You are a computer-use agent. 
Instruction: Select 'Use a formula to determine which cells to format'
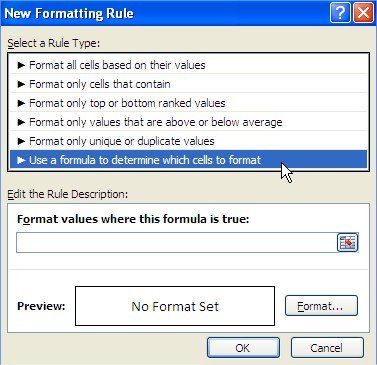[188, 160]
